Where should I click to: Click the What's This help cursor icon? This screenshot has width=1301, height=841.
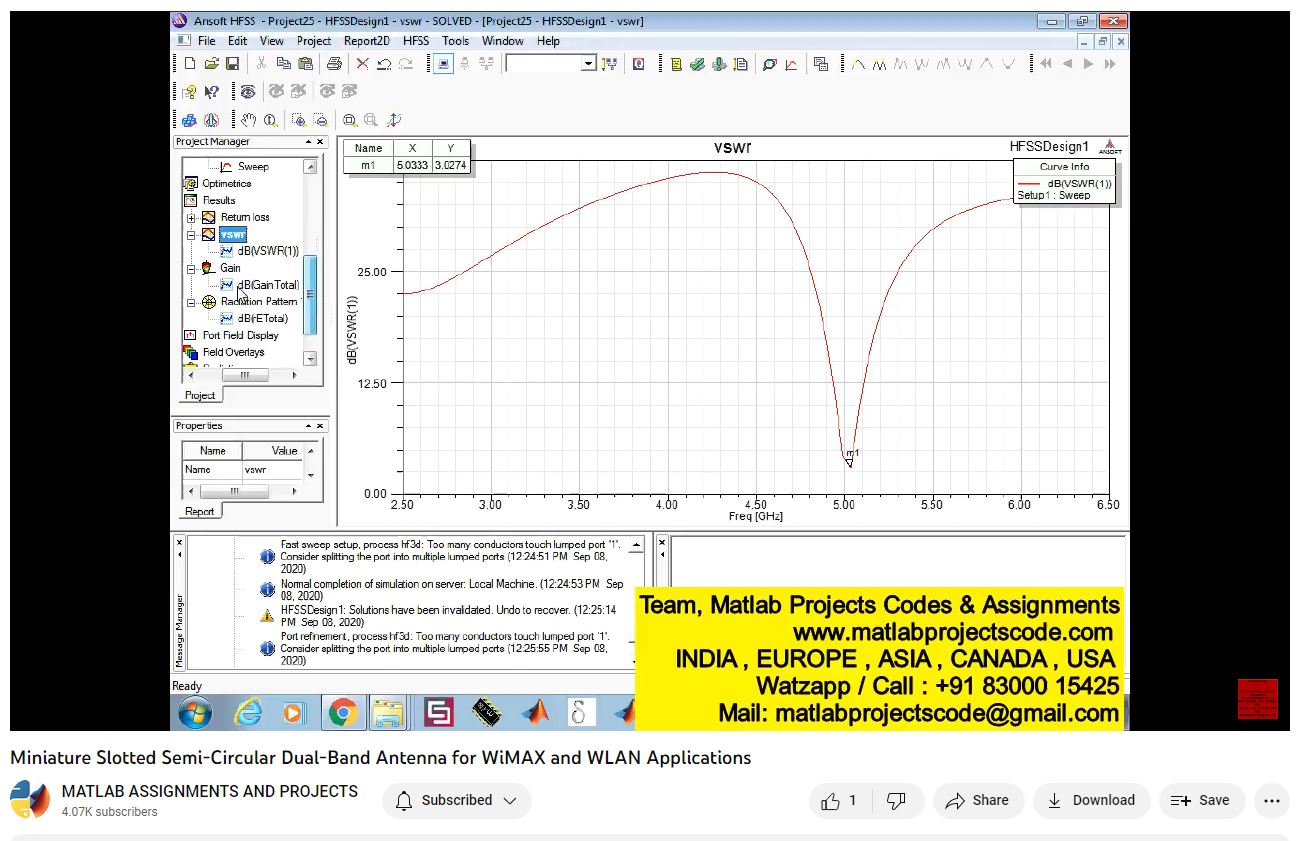(x=211, y=92)
